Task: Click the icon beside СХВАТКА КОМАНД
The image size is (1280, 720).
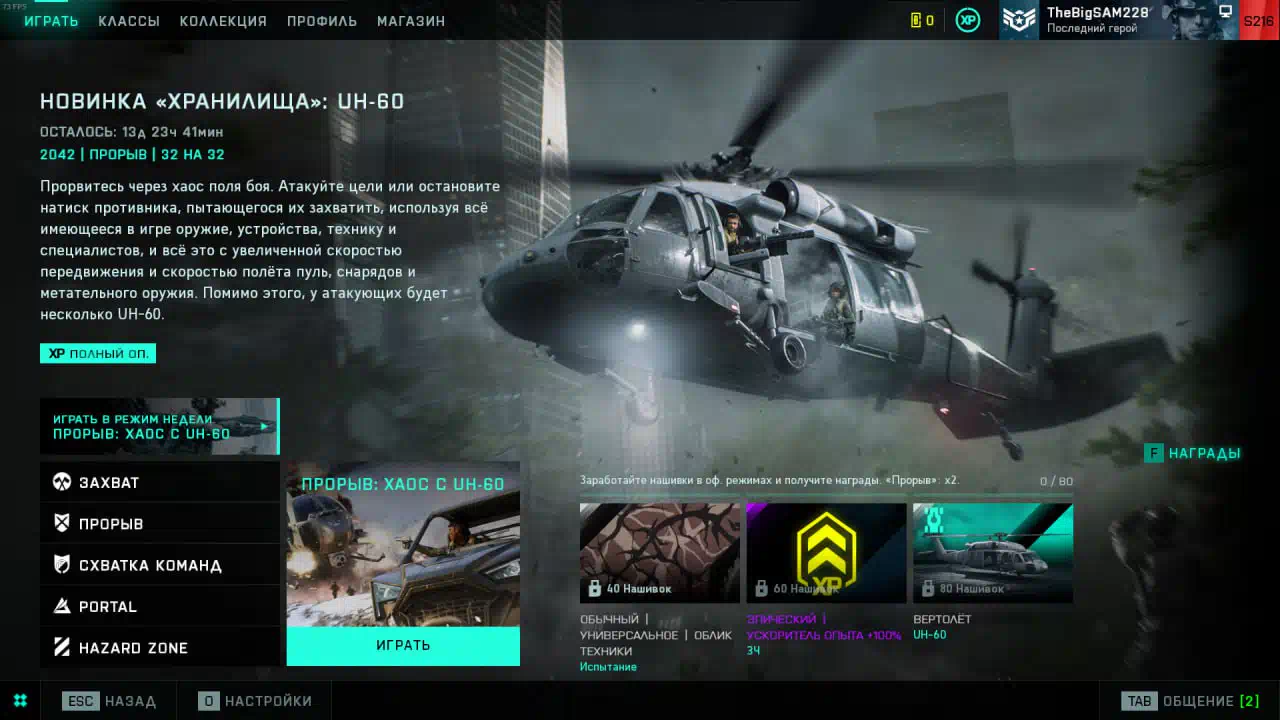Action: coord(62,565)
